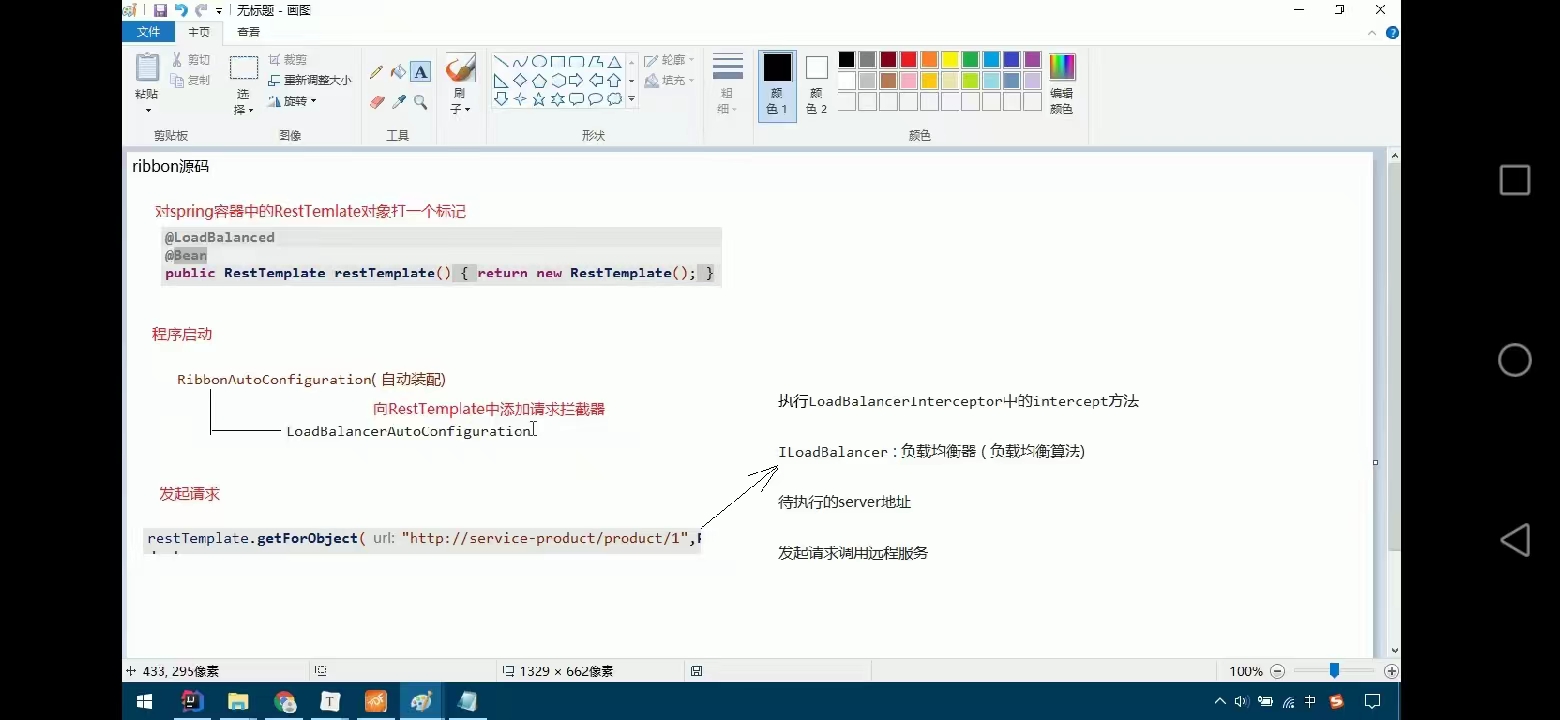Open the File (文件) menu

coord(148,32)
